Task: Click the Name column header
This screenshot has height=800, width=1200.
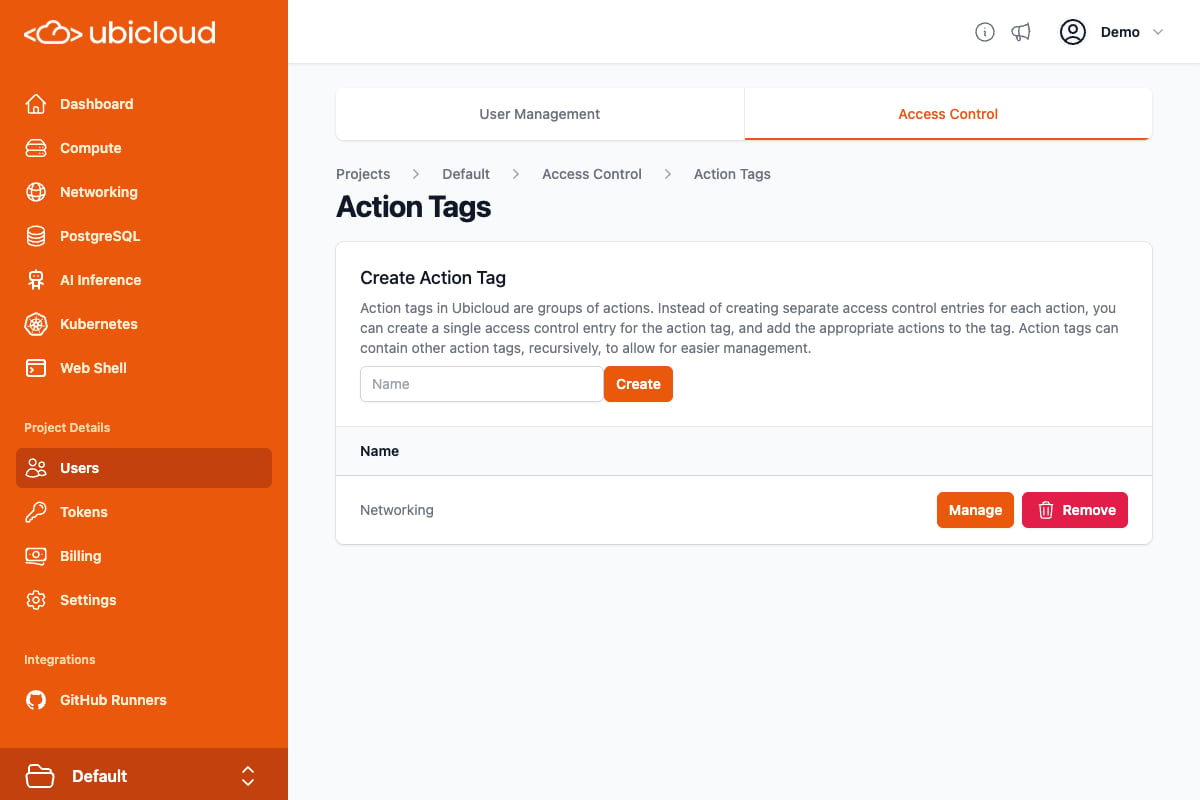Action: point(380,451)
